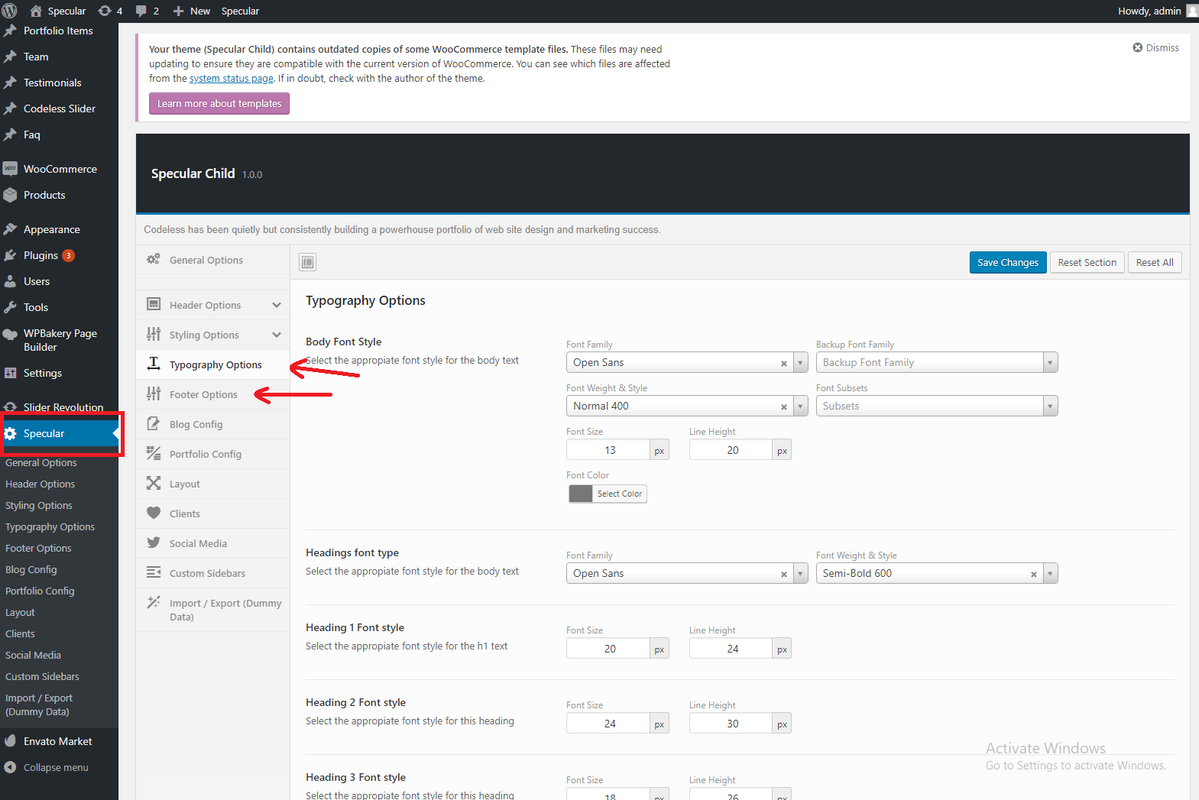The width and height of the screenshot is (1199, 800).
Task: Click the Envato Market leaf icon
Action: 10,741
